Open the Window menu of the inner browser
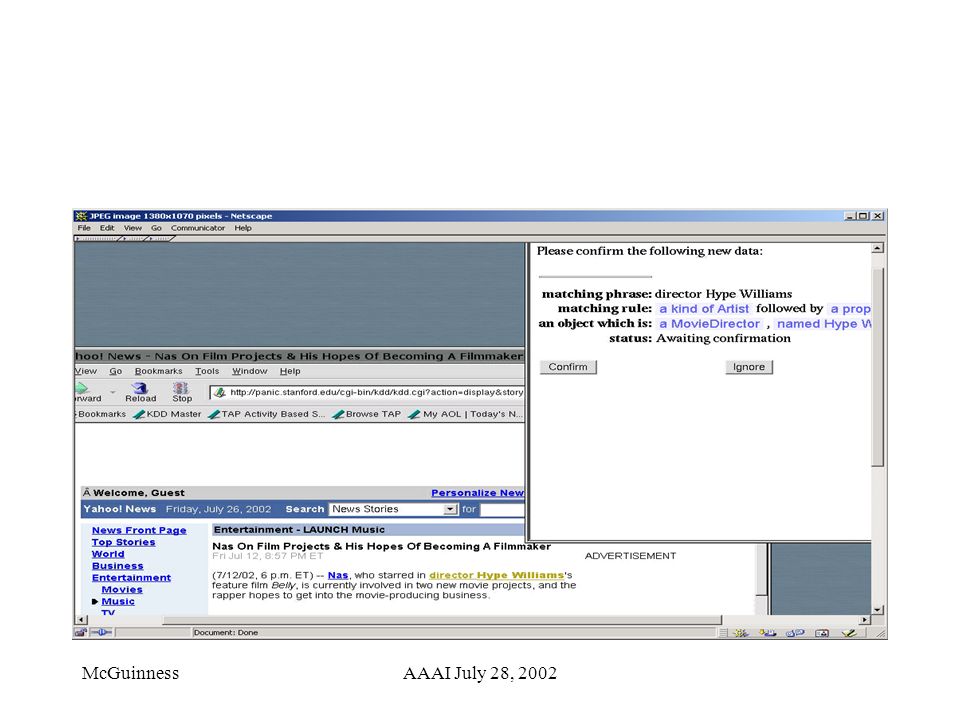 coord(249,371)
